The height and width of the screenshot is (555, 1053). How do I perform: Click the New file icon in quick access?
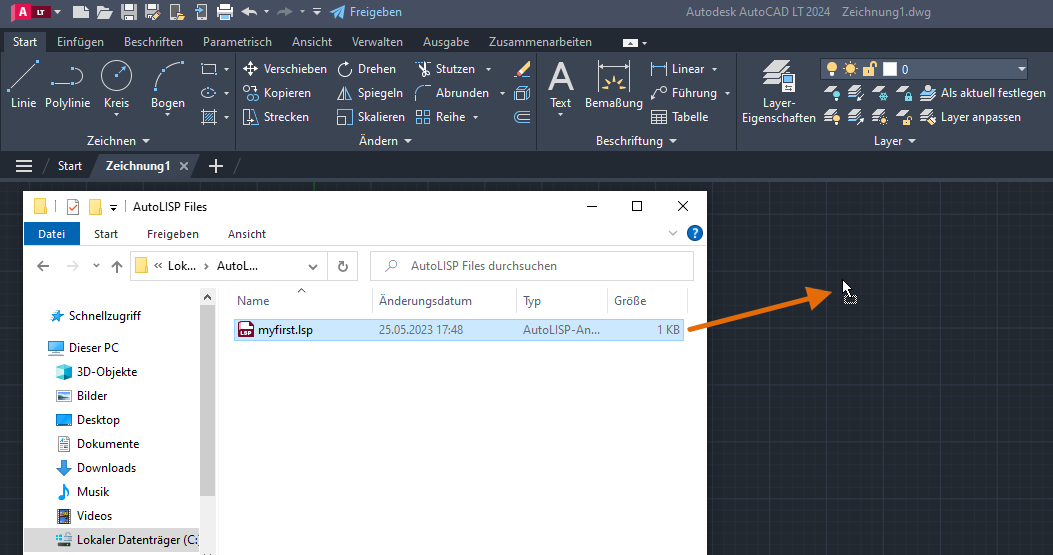click(x=81, y=11)
